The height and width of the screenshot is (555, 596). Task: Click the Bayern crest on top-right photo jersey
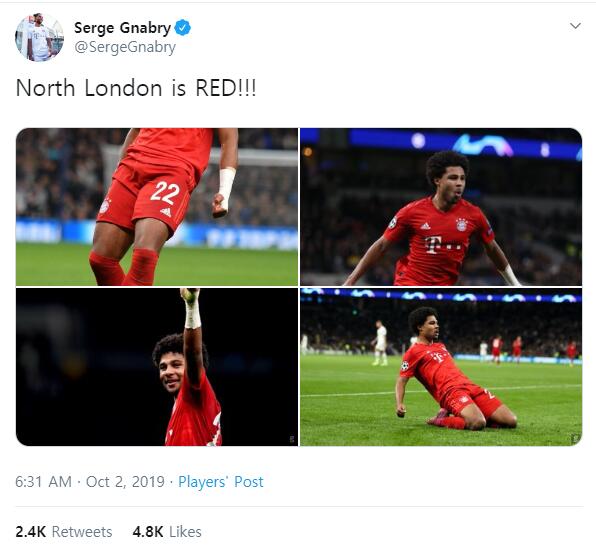pyautogui.click(x=461, y=225)
